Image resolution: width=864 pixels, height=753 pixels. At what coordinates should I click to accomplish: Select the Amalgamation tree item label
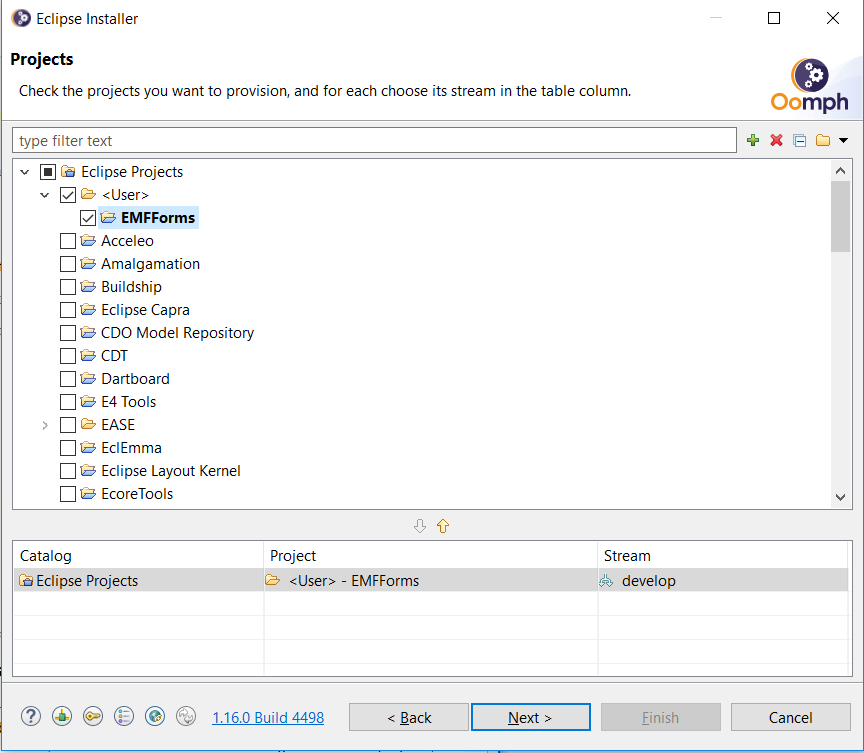[150, 264]
